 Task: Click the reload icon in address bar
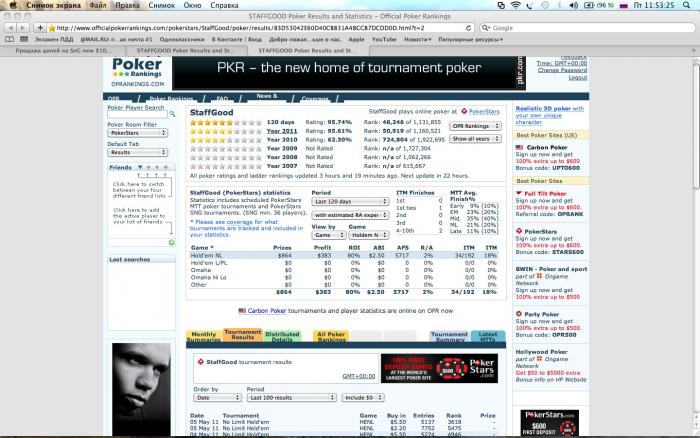coord(468,28)
